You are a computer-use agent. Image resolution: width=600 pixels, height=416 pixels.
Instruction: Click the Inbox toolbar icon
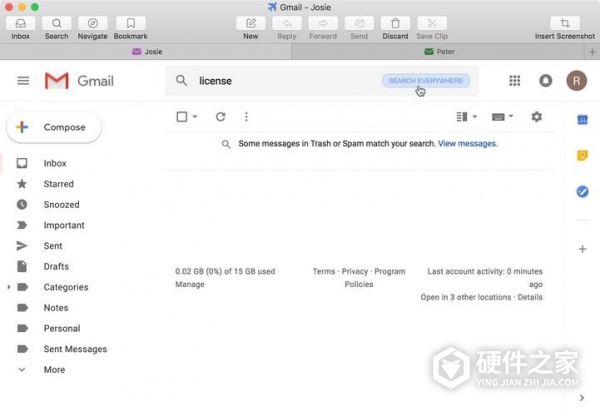click(20, 23)
